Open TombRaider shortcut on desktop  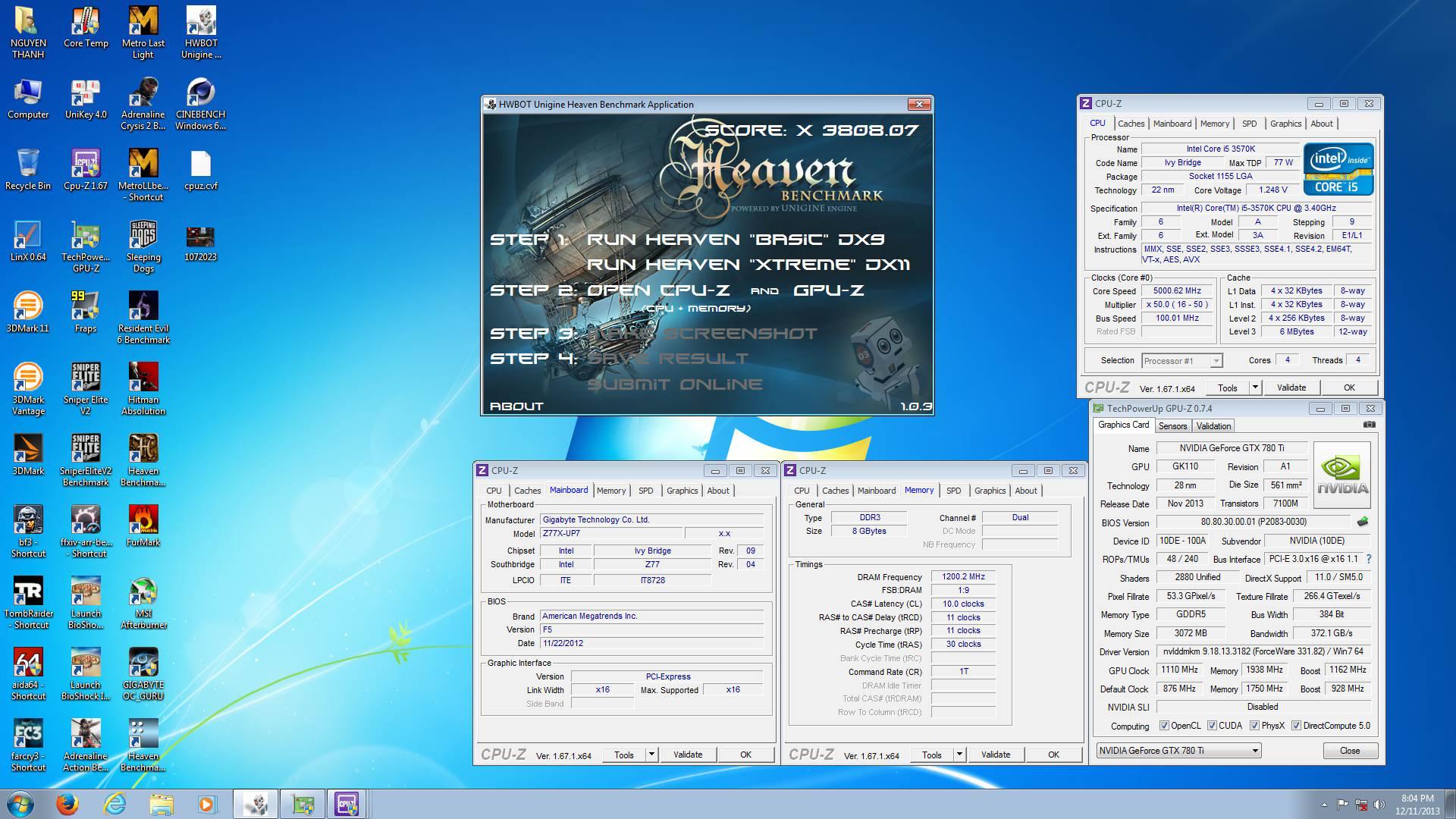click(28, 603)
